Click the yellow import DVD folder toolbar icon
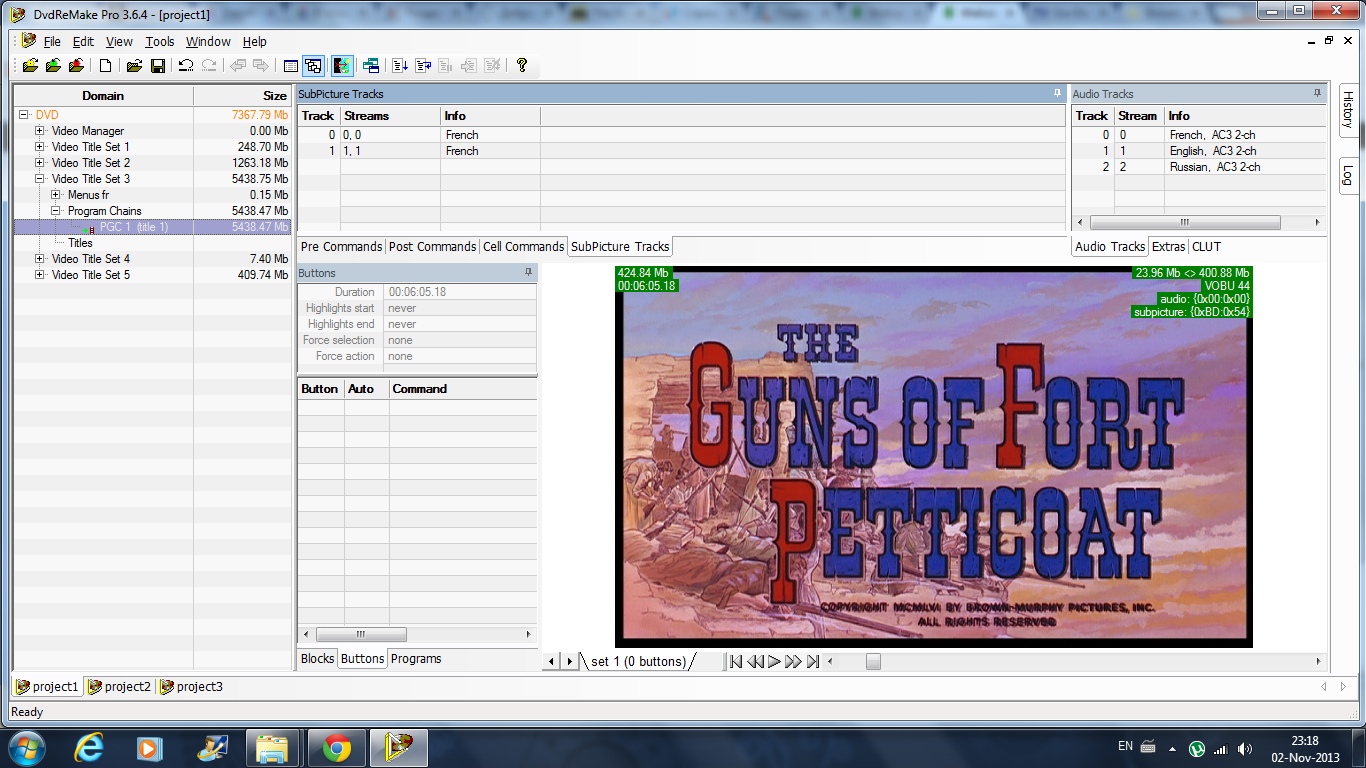This screenshot has width=1366, height=768. tap(30, 66)
